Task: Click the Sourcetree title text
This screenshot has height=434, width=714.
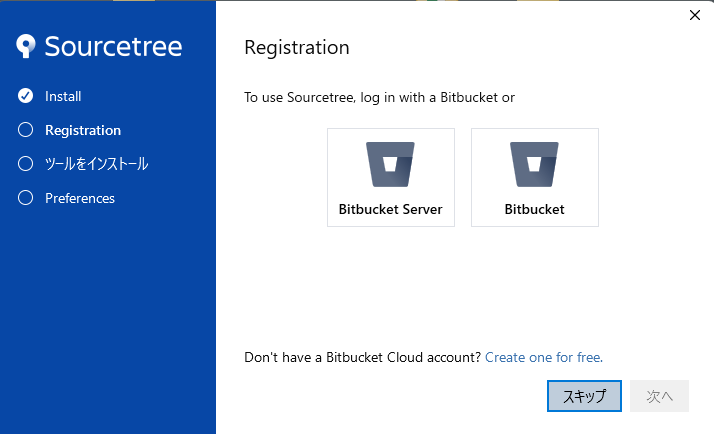Action: pos(113,46)
